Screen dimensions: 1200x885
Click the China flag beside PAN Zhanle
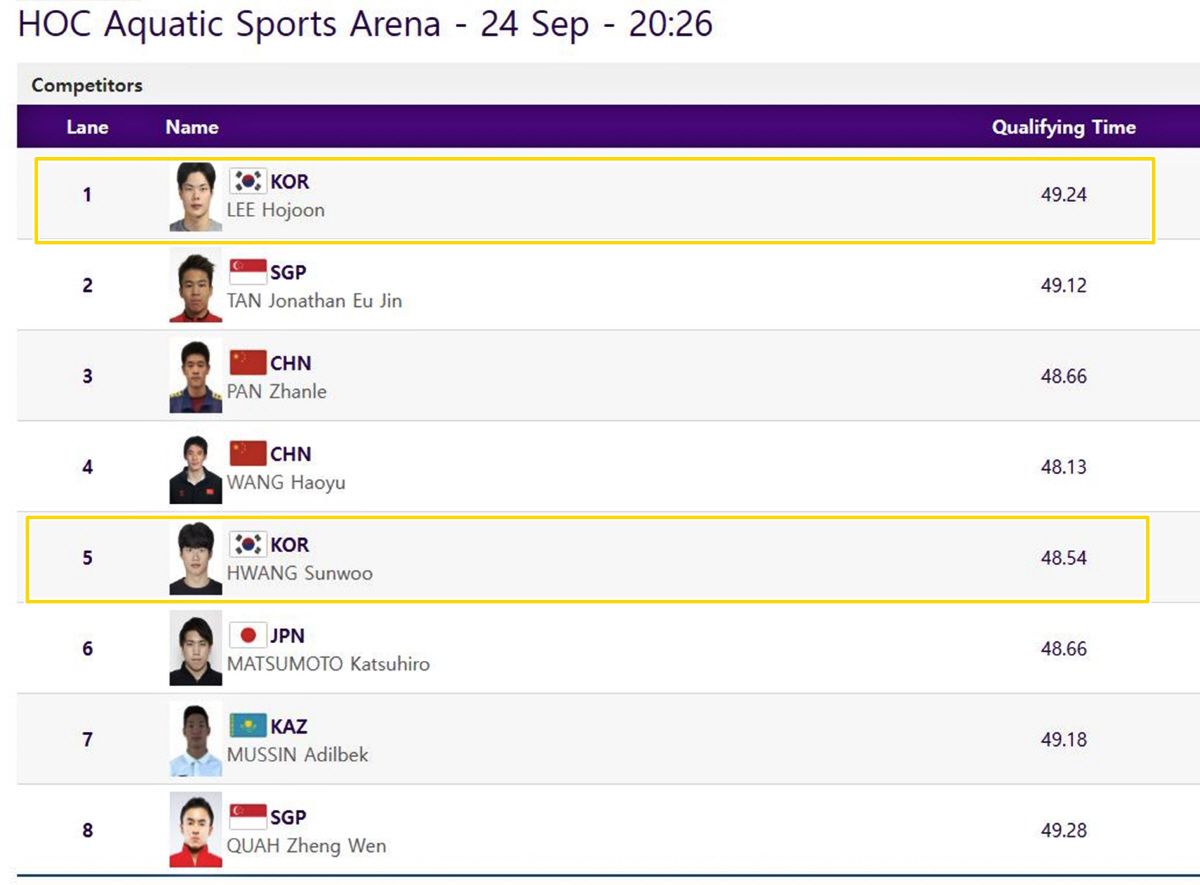[x=248, y=363]
